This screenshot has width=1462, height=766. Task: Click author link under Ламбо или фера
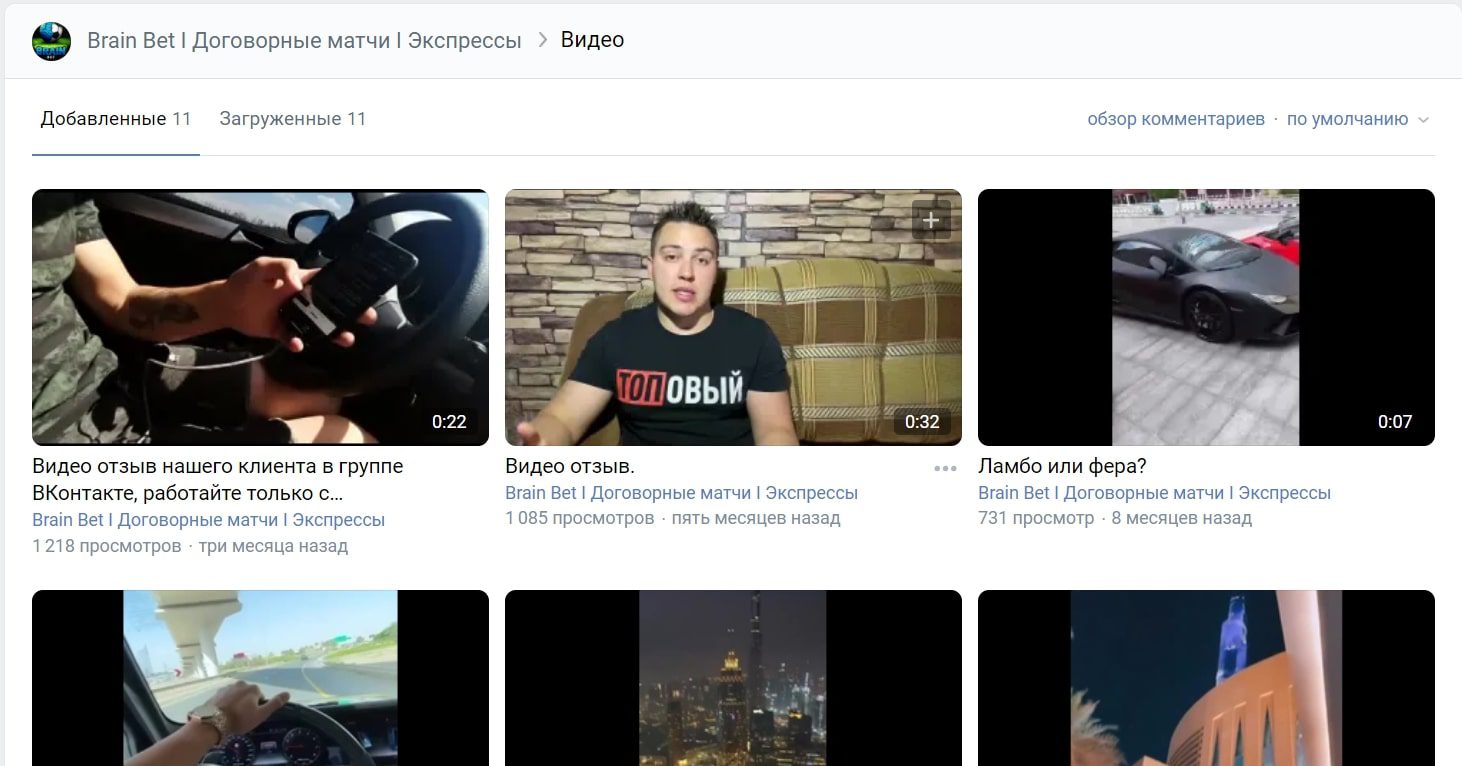coord(1154,493)
